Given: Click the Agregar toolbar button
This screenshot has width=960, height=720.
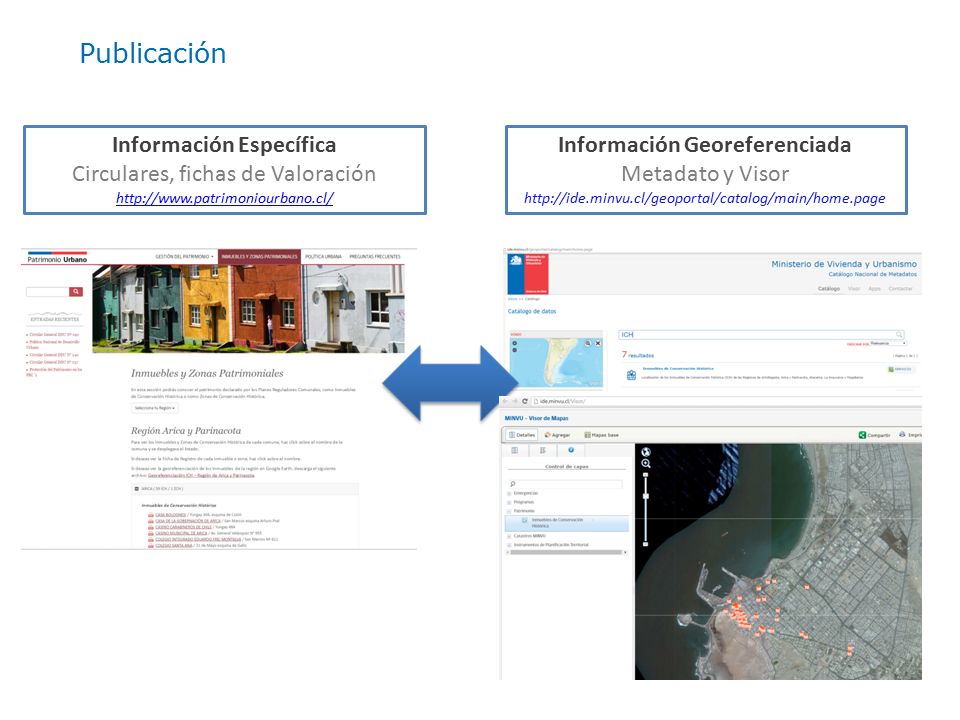Looking at the screenshot, I should pyautogui.click(x=557, y=435).
